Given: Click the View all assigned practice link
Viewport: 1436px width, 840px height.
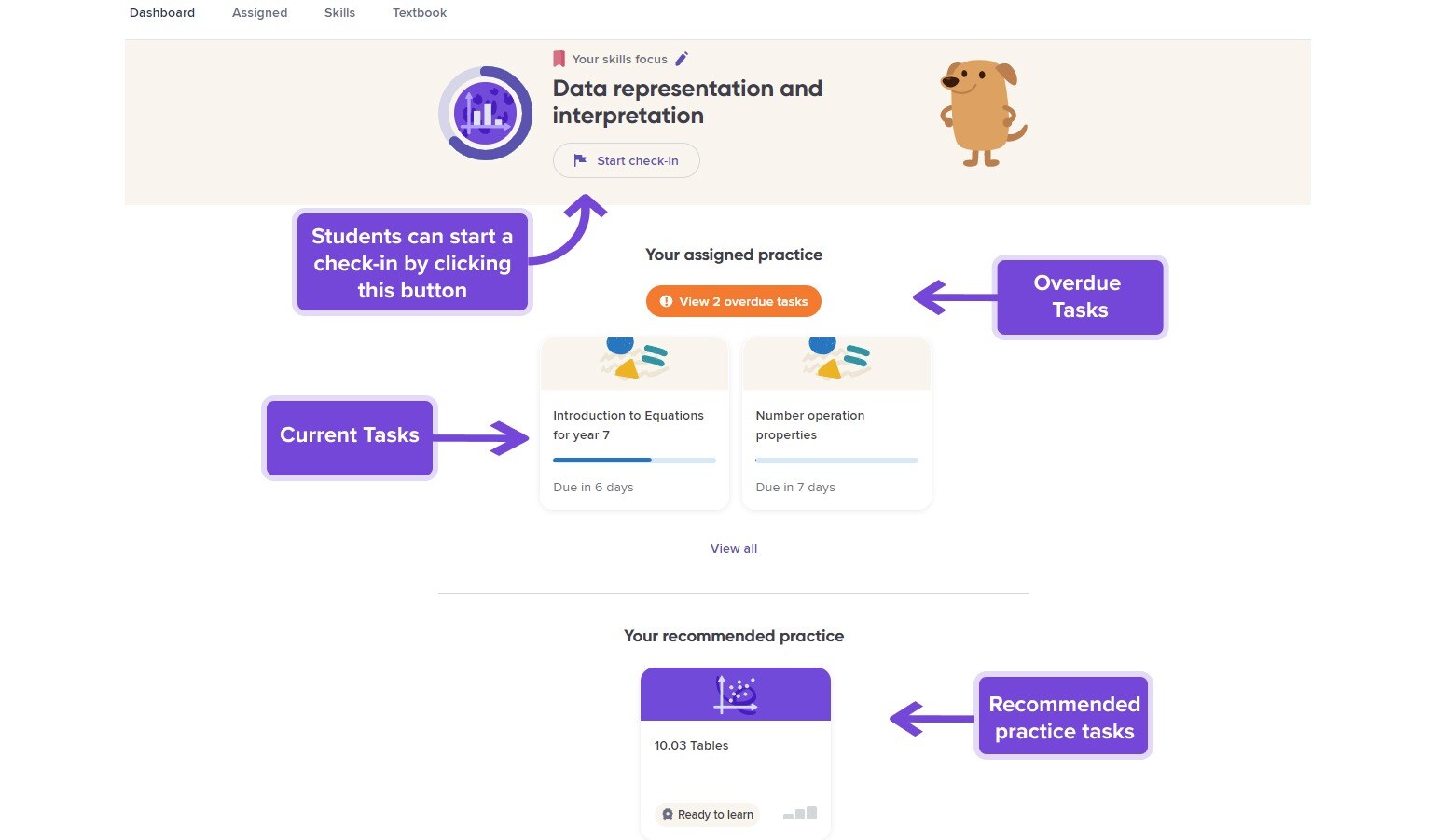Looking at the screenshot, I should pyautogui.click(x=734, y=549).
